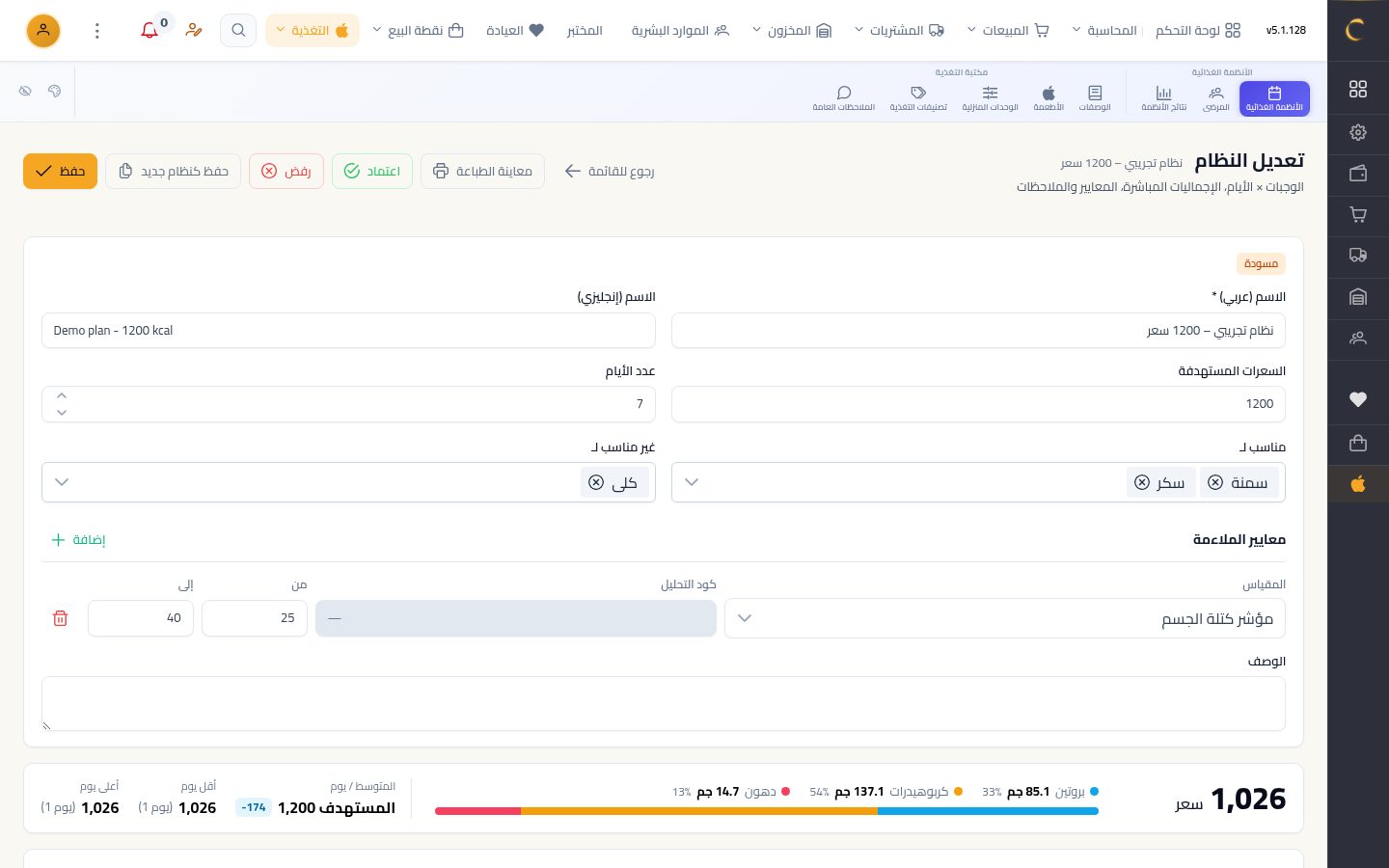This screenshot has width=1389, height=868.
Task: Open the الأطعمة tab
Action: click(1049, 98)
